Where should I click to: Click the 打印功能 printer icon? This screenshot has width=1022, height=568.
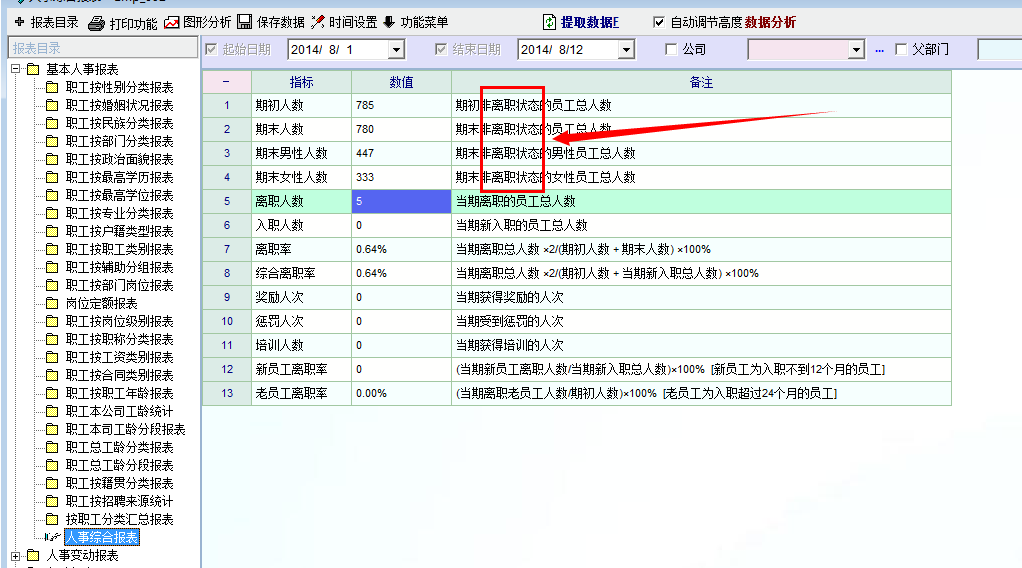pyautogui.click(x=96, y=23)
